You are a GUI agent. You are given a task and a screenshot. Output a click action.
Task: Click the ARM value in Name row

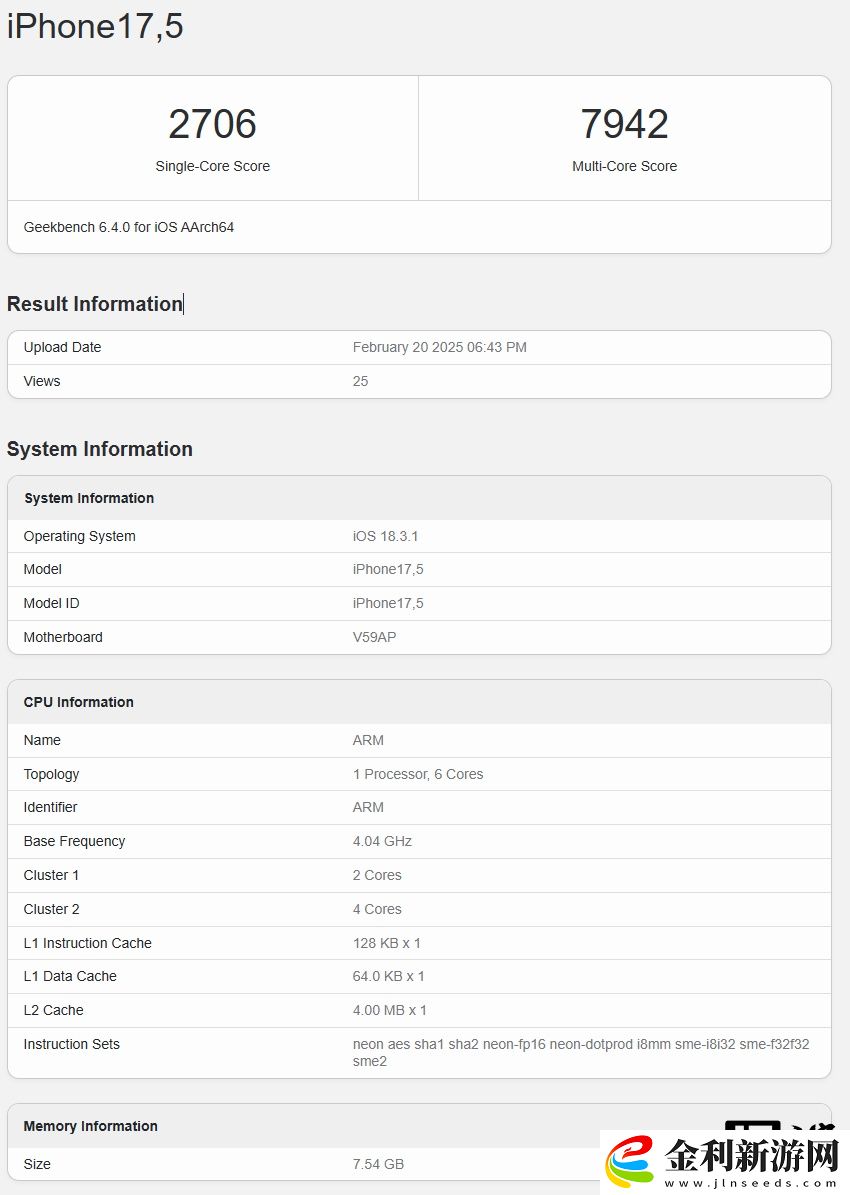pos(368,741)
